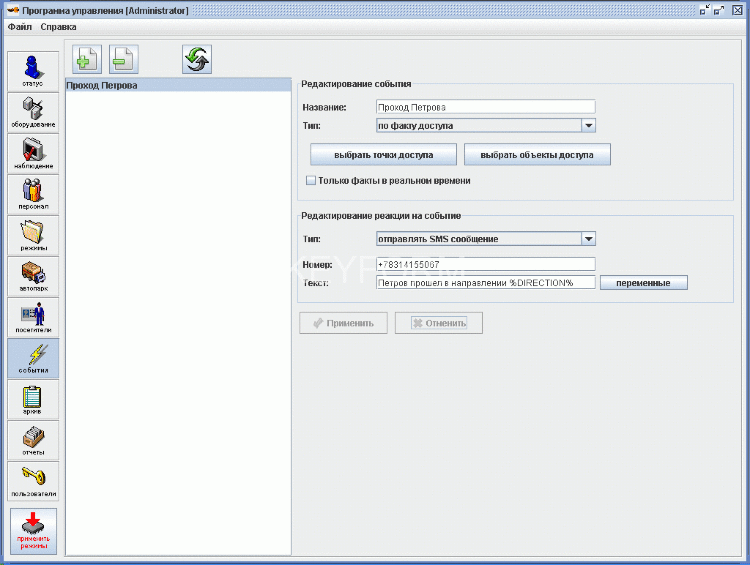Open the персонал section

(x=33, y=194)
